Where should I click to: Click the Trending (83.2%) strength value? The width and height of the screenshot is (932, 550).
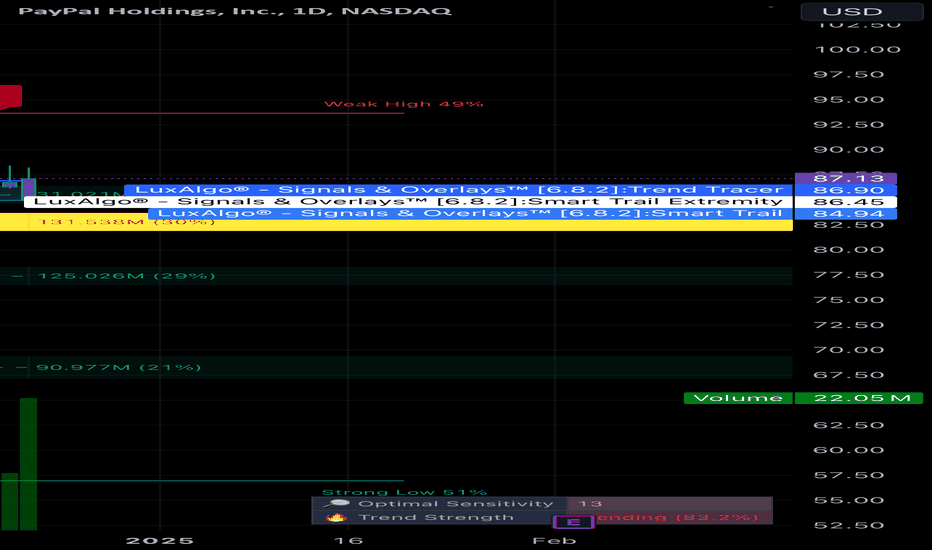click(678, 517)
